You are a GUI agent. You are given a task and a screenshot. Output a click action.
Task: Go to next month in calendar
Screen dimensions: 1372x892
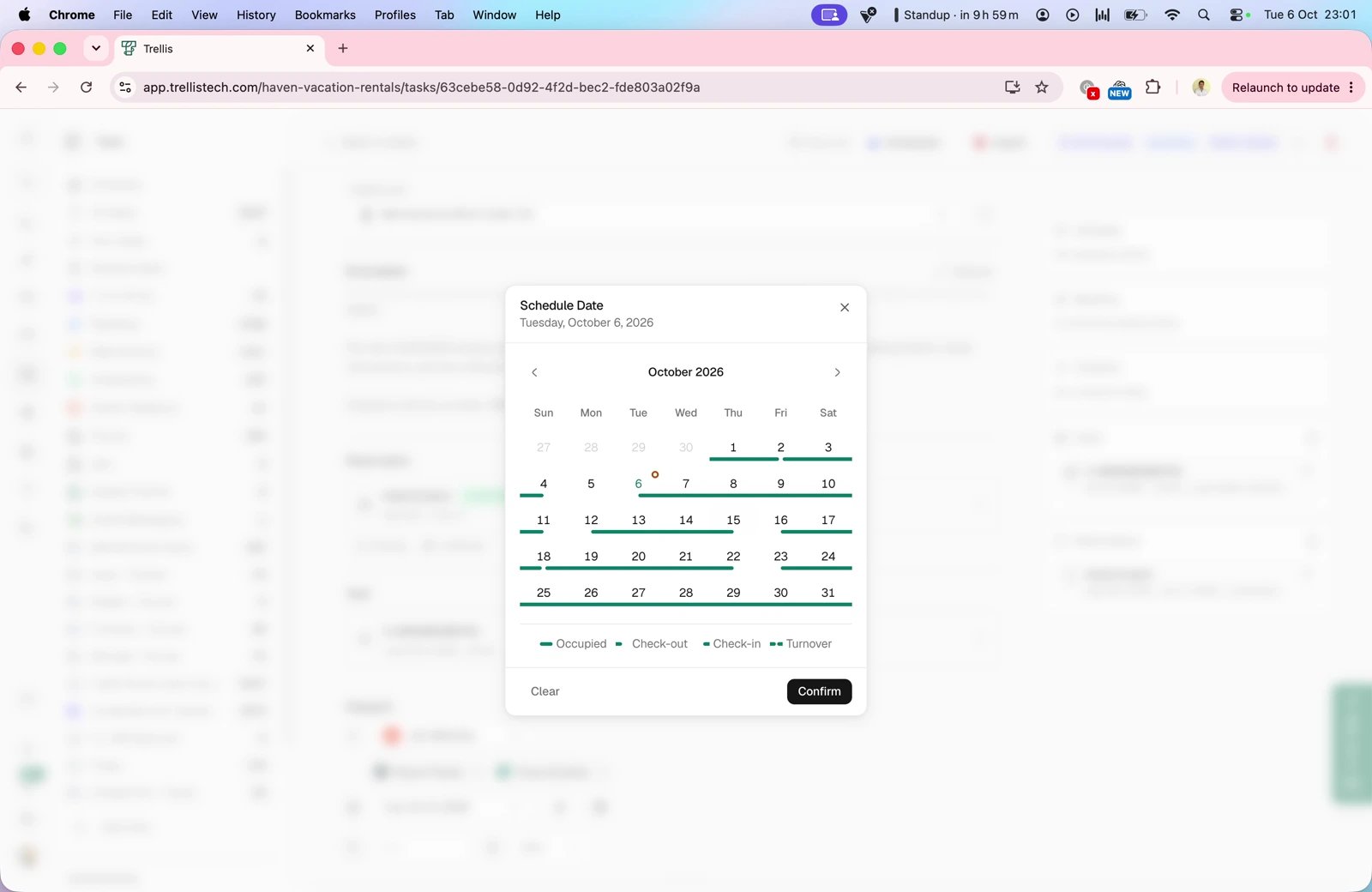point(838,372)
